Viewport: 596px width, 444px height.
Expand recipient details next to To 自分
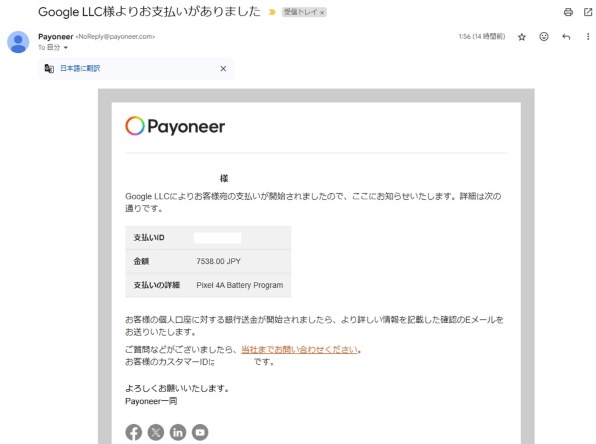click(65, 48)
